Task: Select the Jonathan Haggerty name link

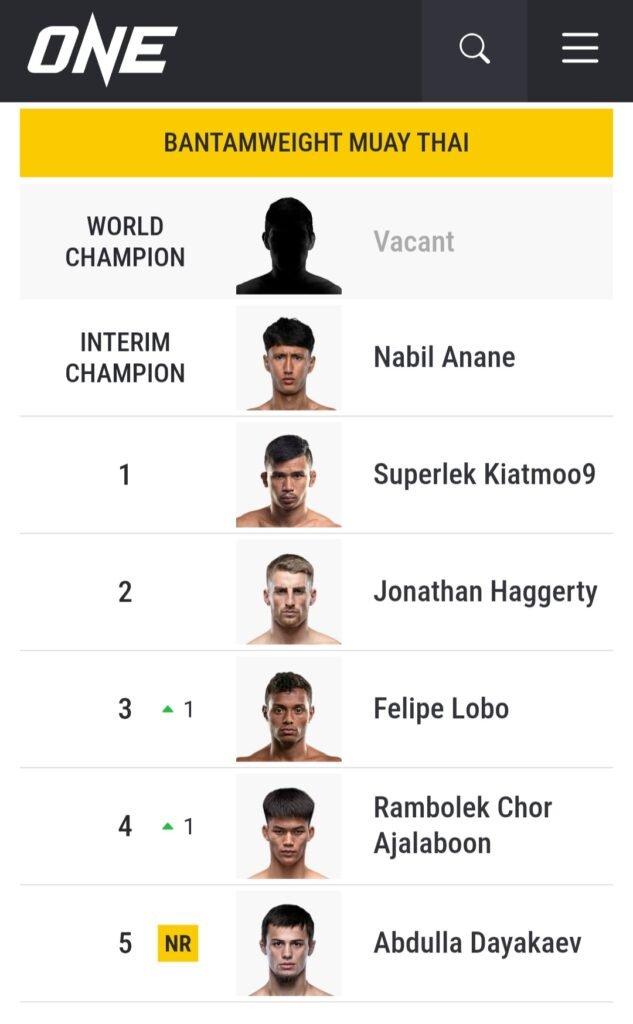Action: pos(485,592)
